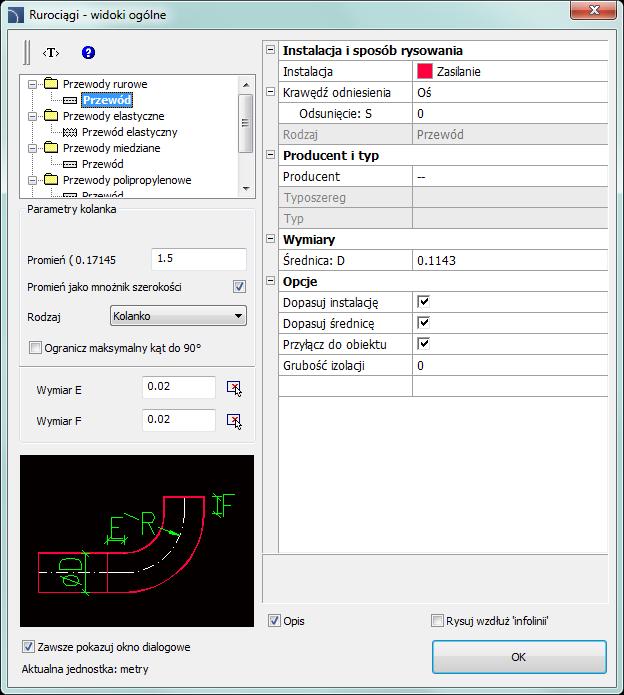This screenshot has width=624, height=695.
Task: Open the Rodzaj Kolanko dropdown
Action: click(178, 316)
